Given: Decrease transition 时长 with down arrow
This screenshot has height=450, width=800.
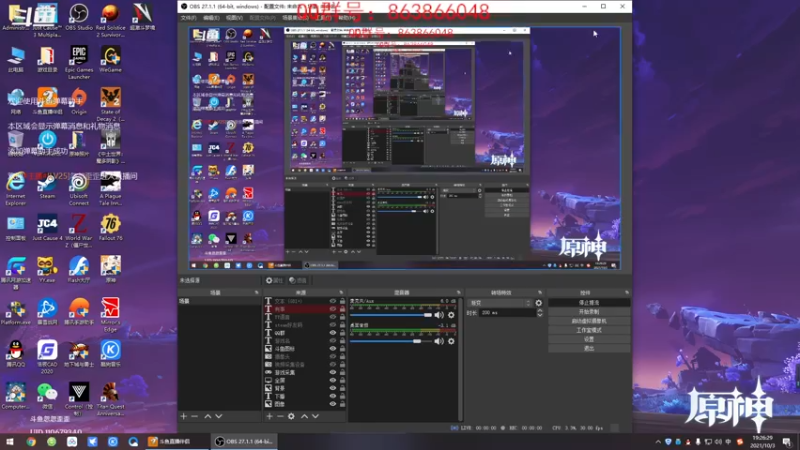Looking at the screenshot, I should click(540, 315).
